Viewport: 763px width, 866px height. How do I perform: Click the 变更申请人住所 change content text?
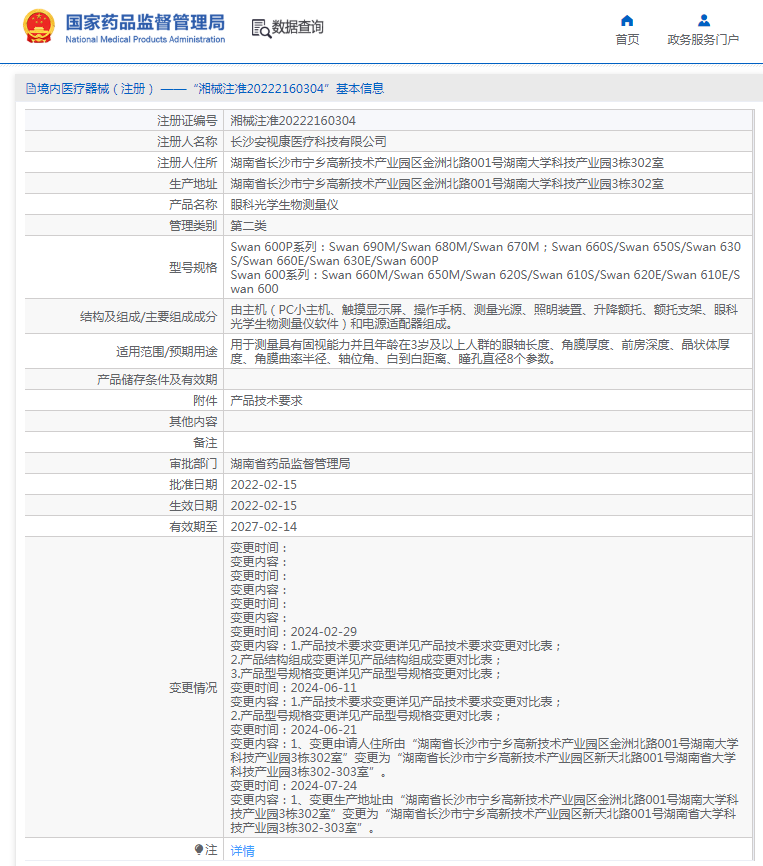point(484,758)
